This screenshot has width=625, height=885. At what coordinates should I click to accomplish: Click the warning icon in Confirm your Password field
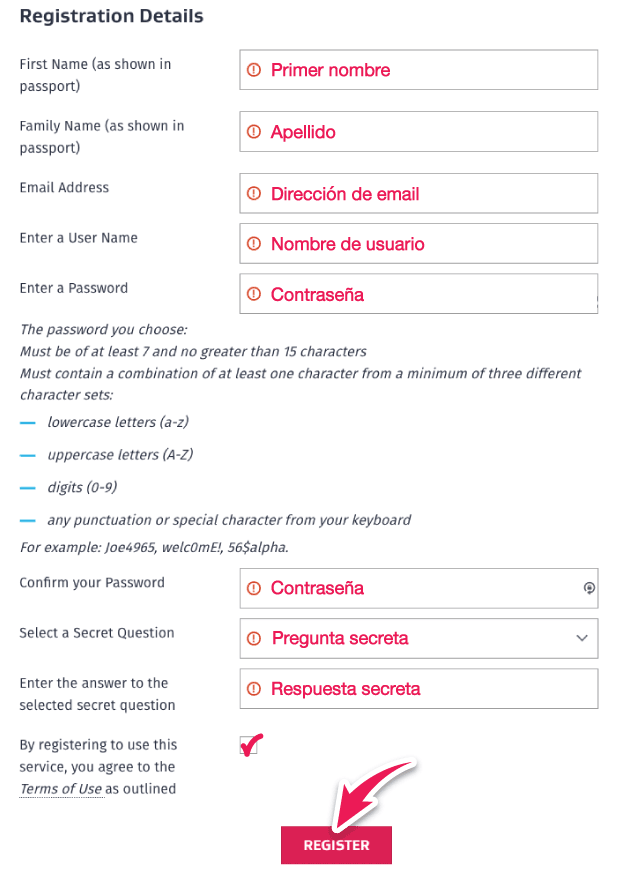tap(254, 588)
